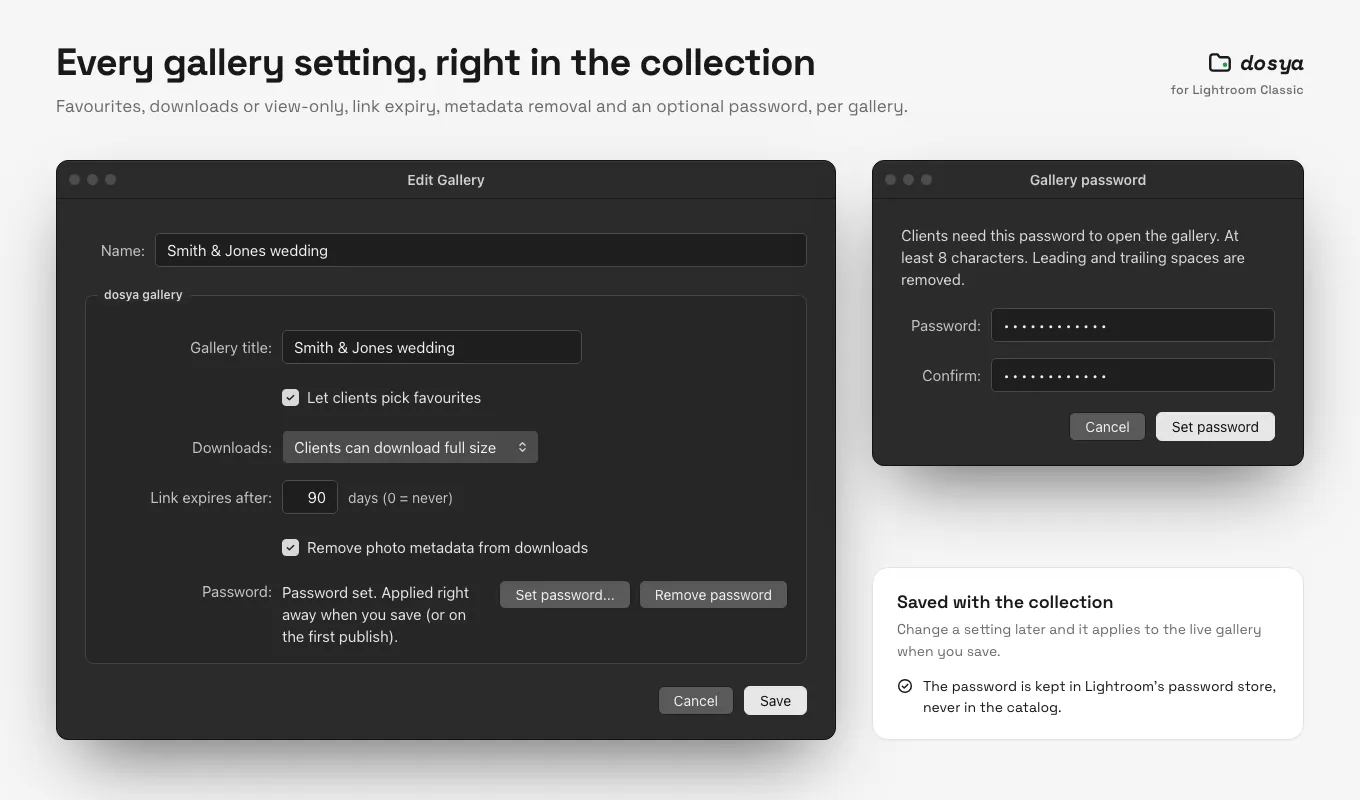Click the checkmark circle icon in Saved card

(905, 686)
